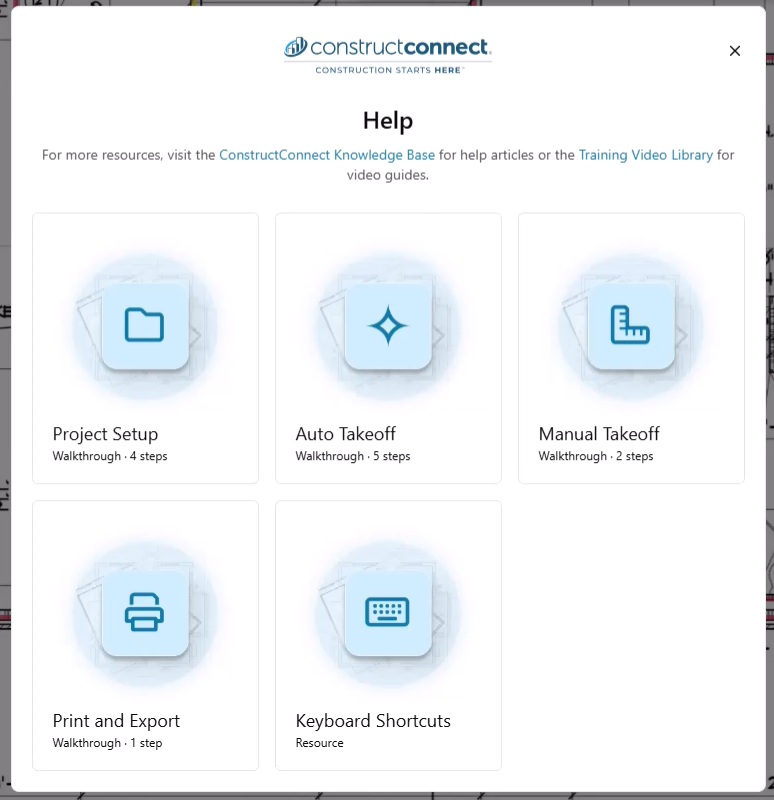Click the Help heading
774x800 pixels.
coord(388,121)
